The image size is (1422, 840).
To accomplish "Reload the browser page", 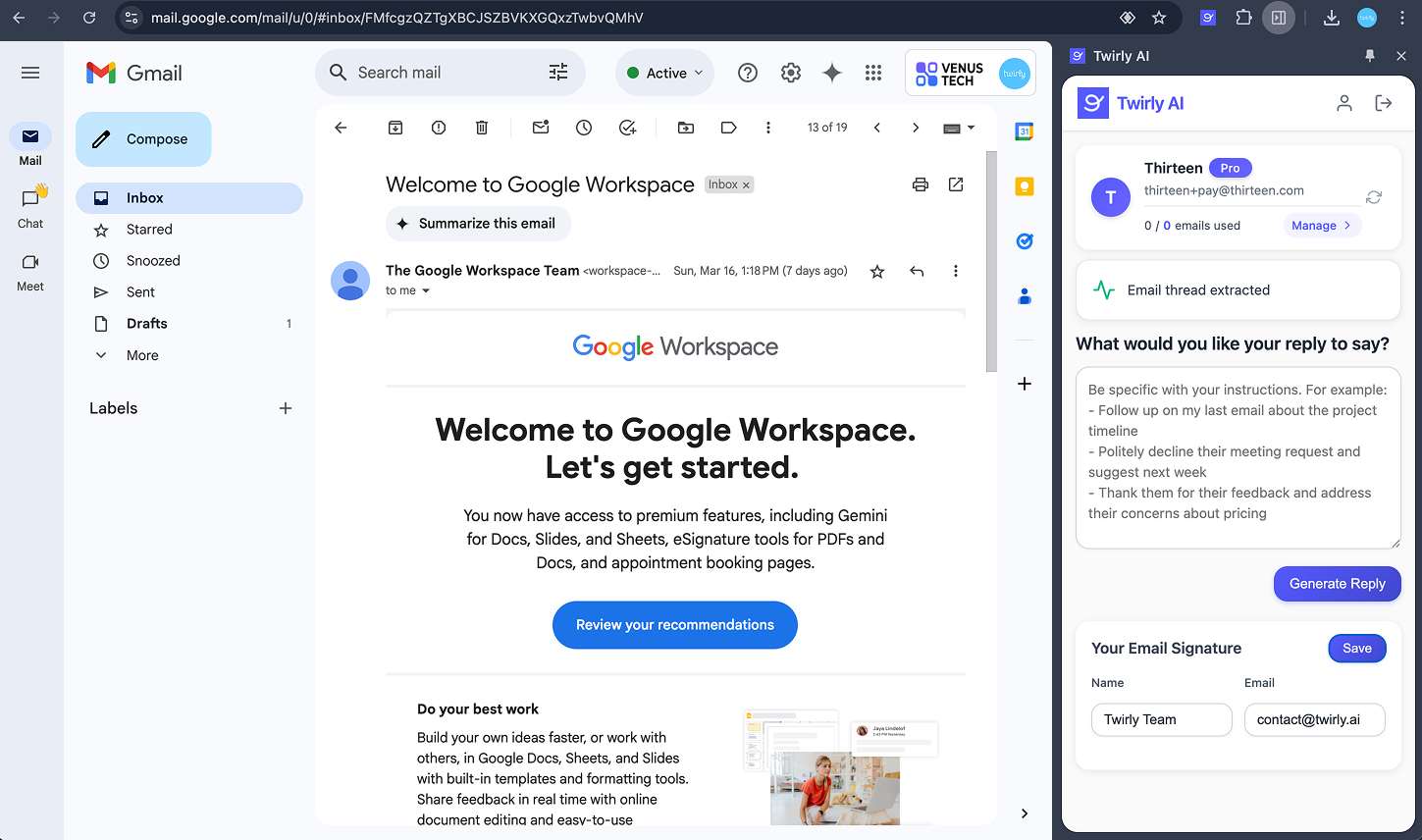I will [x=89, y=18].
